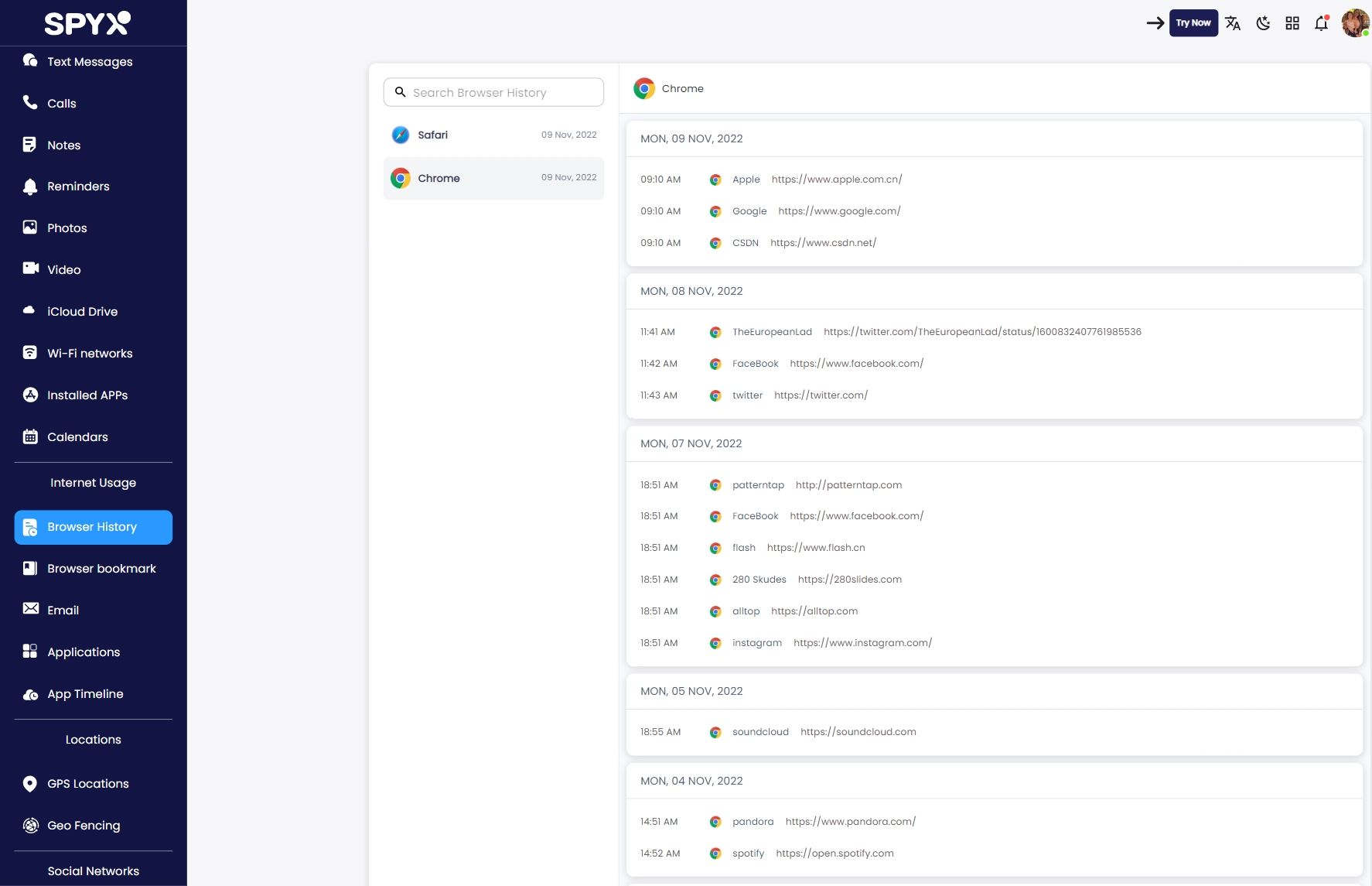Viewport: 1372px width, 886px height.
Task: Open the 11:43 AM twitter.com link
Action: (821, 395)
